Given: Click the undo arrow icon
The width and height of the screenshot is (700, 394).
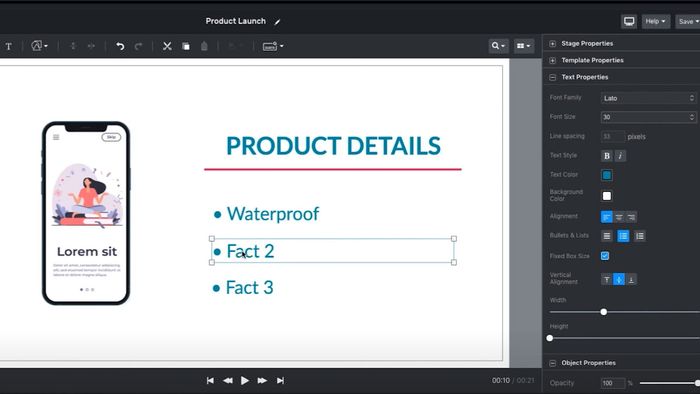Looking at the screenshot, I should [x=120, y=46].
